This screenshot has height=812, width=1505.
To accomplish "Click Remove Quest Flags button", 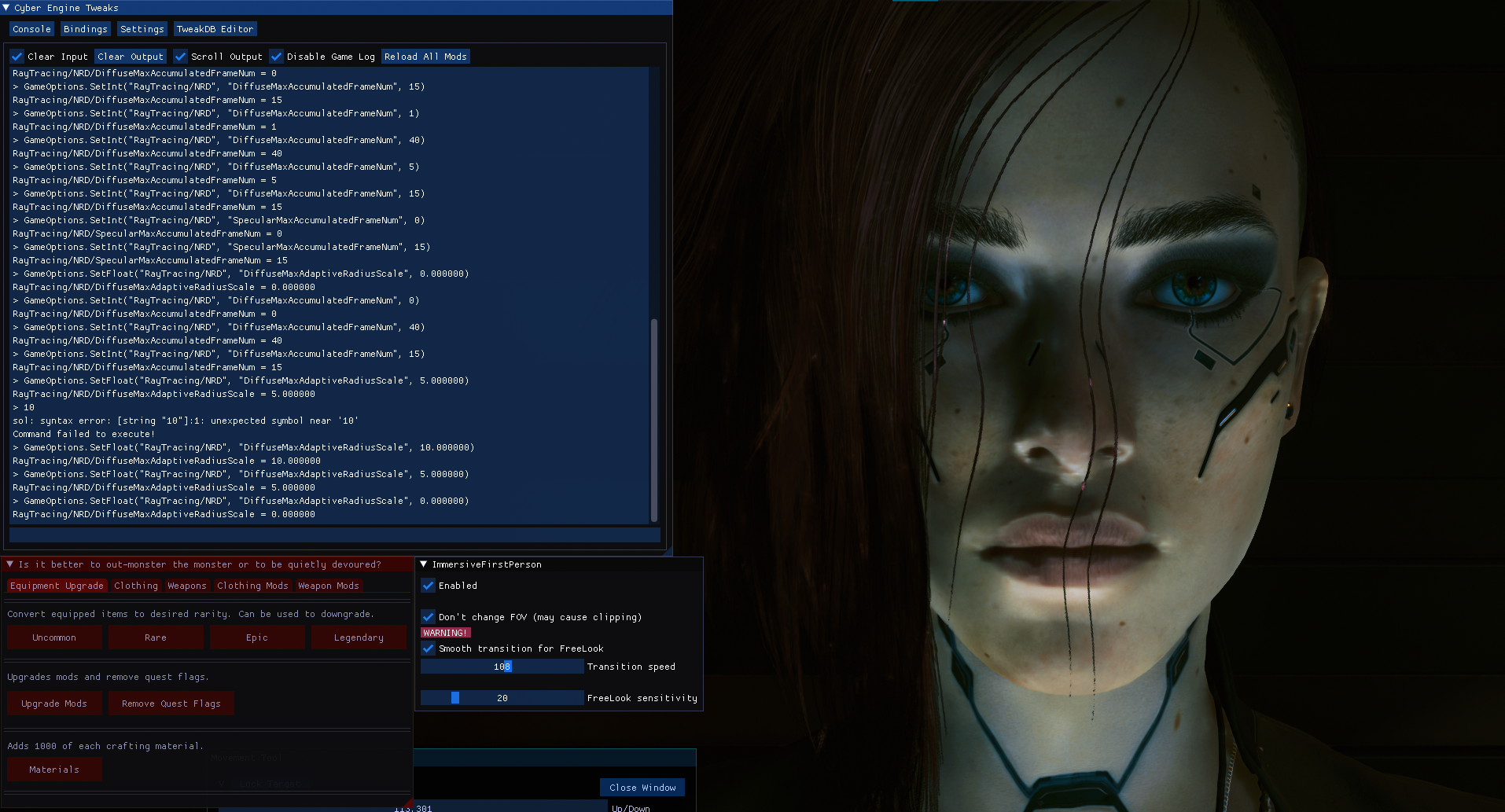I will [x=171, y=704].
